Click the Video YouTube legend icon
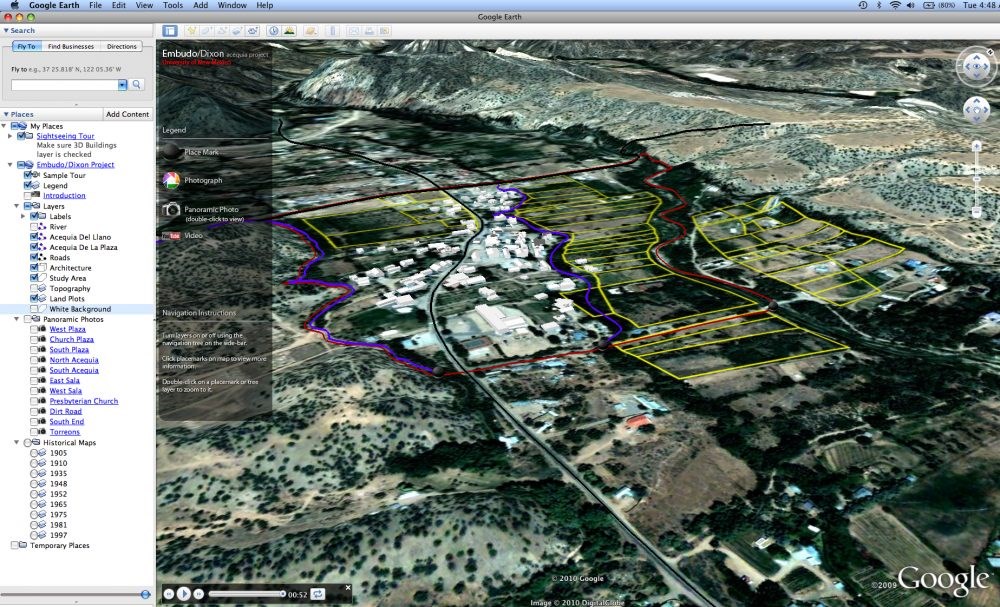Viewport: 1000px width, 607px height. point(171,236)
